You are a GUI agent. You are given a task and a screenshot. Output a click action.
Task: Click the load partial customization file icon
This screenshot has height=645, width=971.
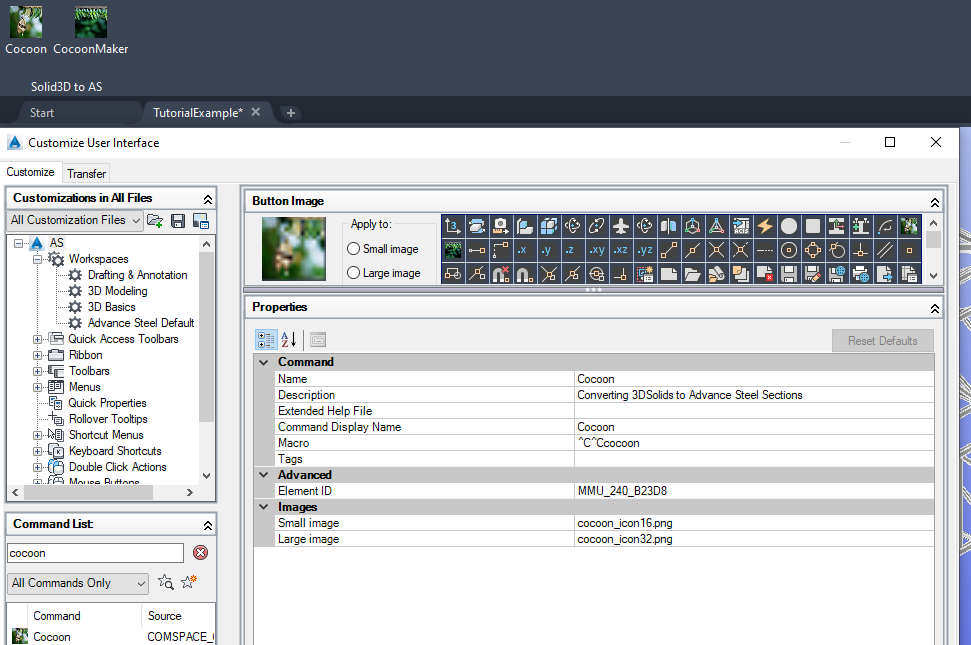click(x=155, y=221)
